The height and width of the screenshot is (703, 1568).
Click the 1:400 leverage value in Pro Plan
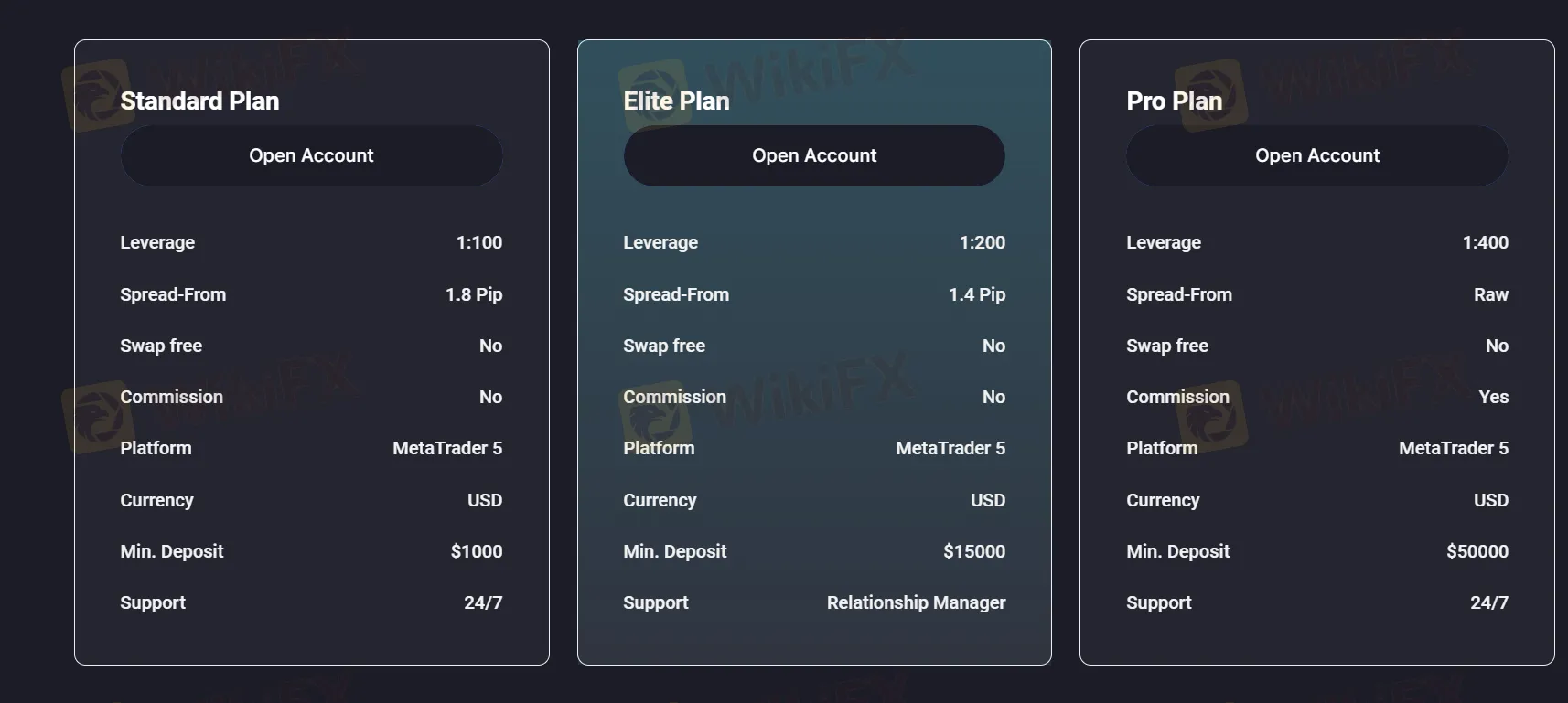pyautogui.click(x=1485, y=242)
